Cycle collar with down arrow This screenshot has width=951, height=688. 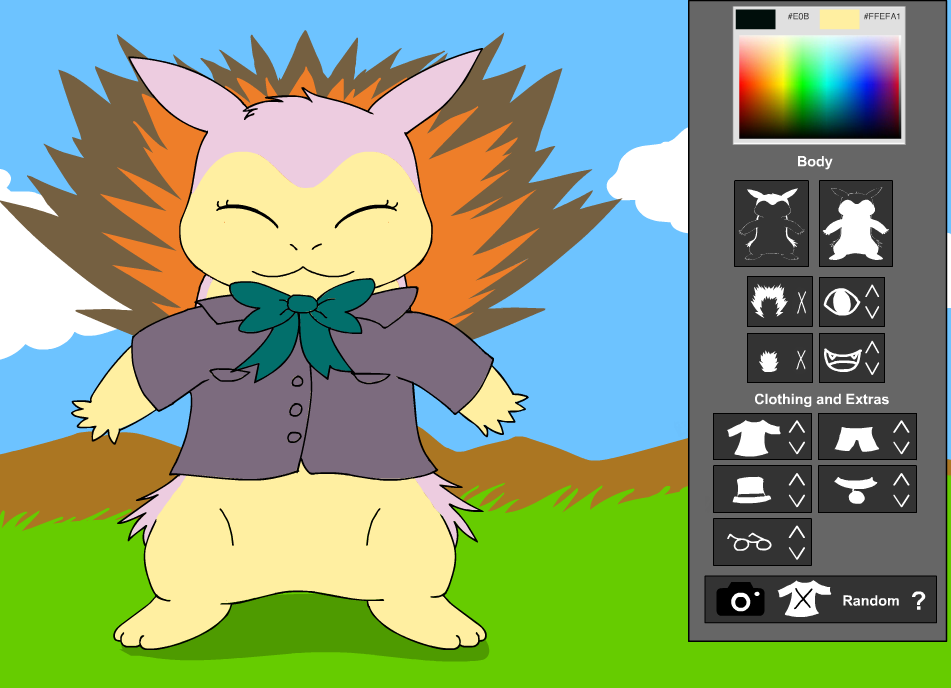901,501
